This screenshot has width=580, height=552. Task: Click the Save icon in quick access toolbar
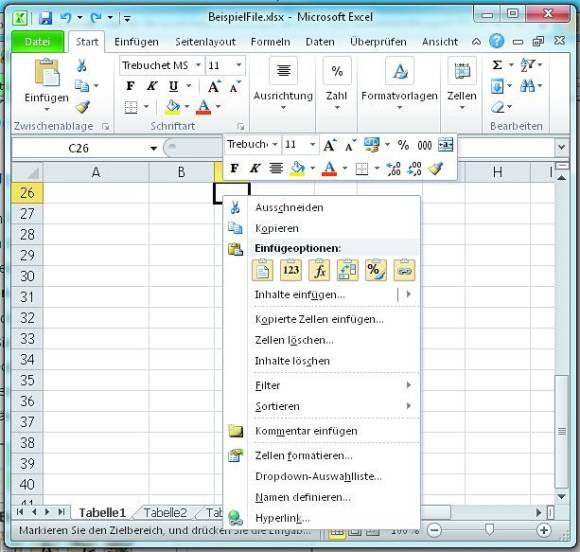[45, 17]
